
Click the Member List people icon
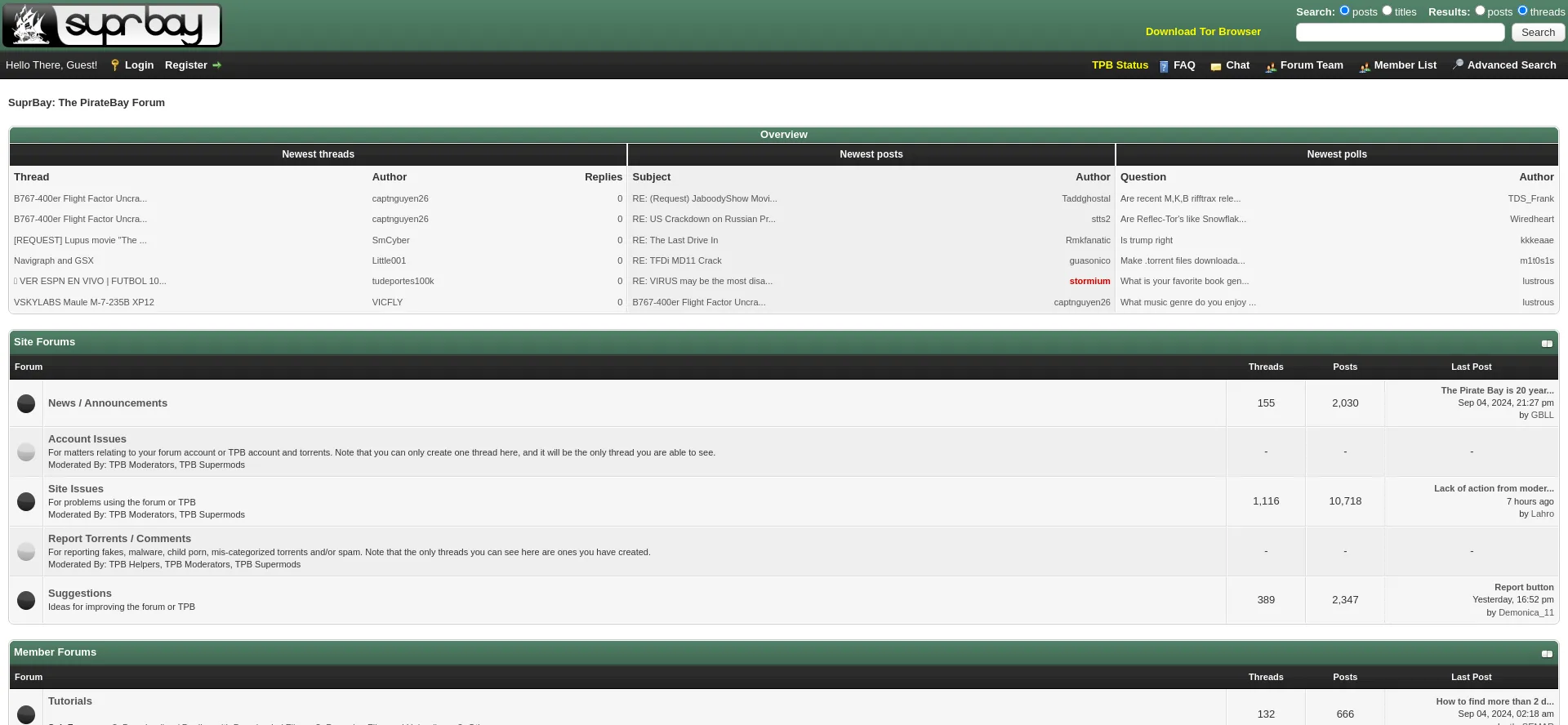tap(1365, 66)
